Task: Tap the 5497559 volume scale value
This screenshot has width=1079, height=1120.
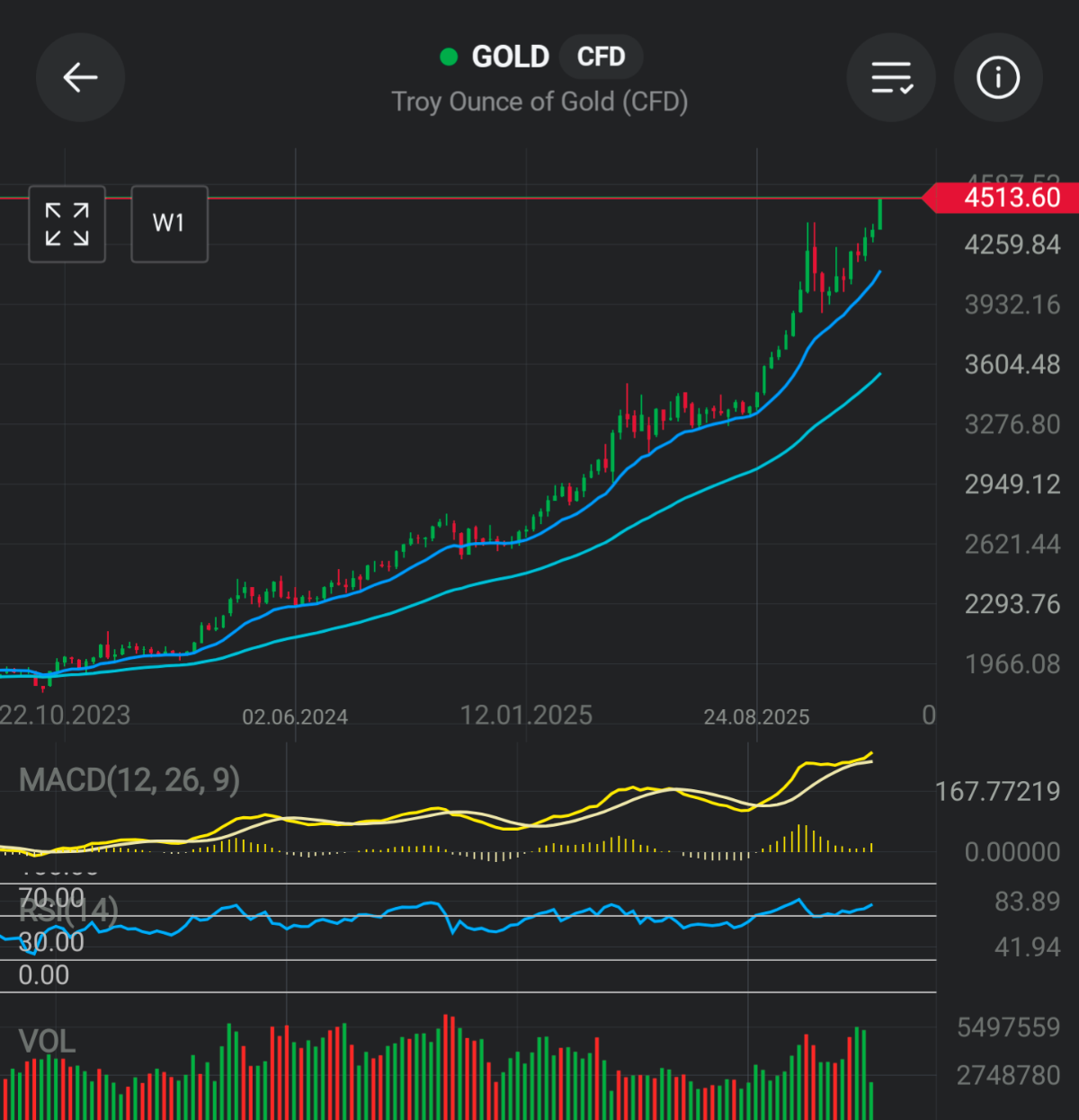Action: (x=1008, y=1027)
